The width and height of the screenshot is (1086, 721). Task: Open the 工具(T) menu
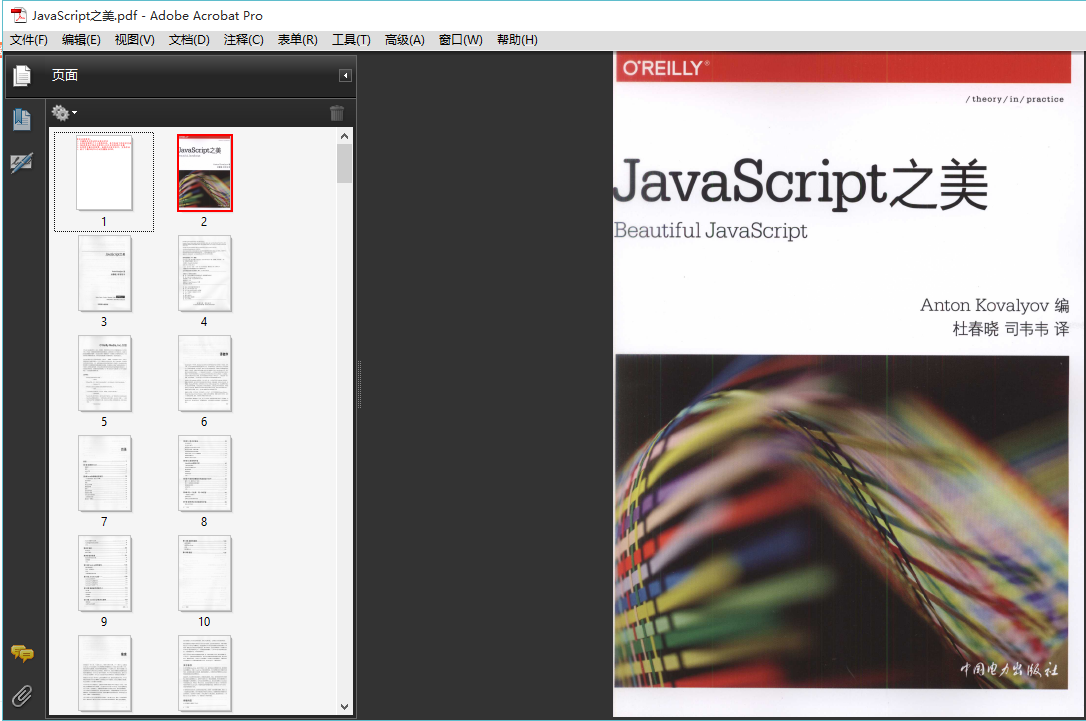351,40
